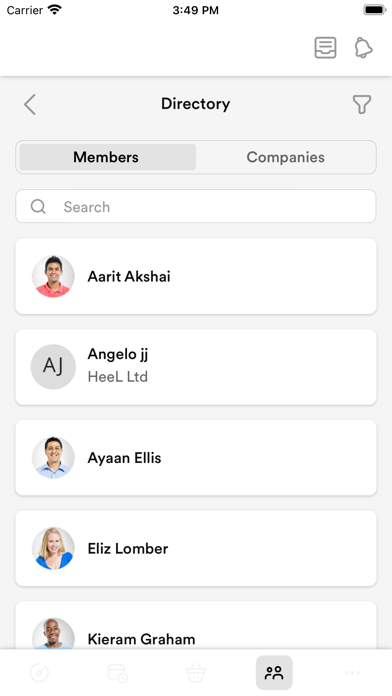The image size is (392, 696).
Task: Switch to the Companies segment
Action: coord(285,157)
